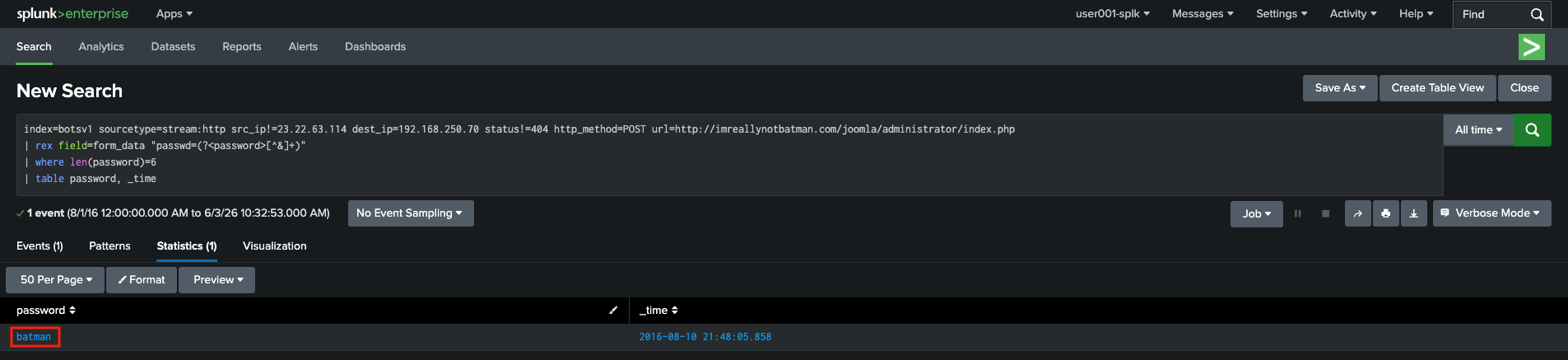Click the '1 event' status text
1568x360 pixels.
point(45,213)
